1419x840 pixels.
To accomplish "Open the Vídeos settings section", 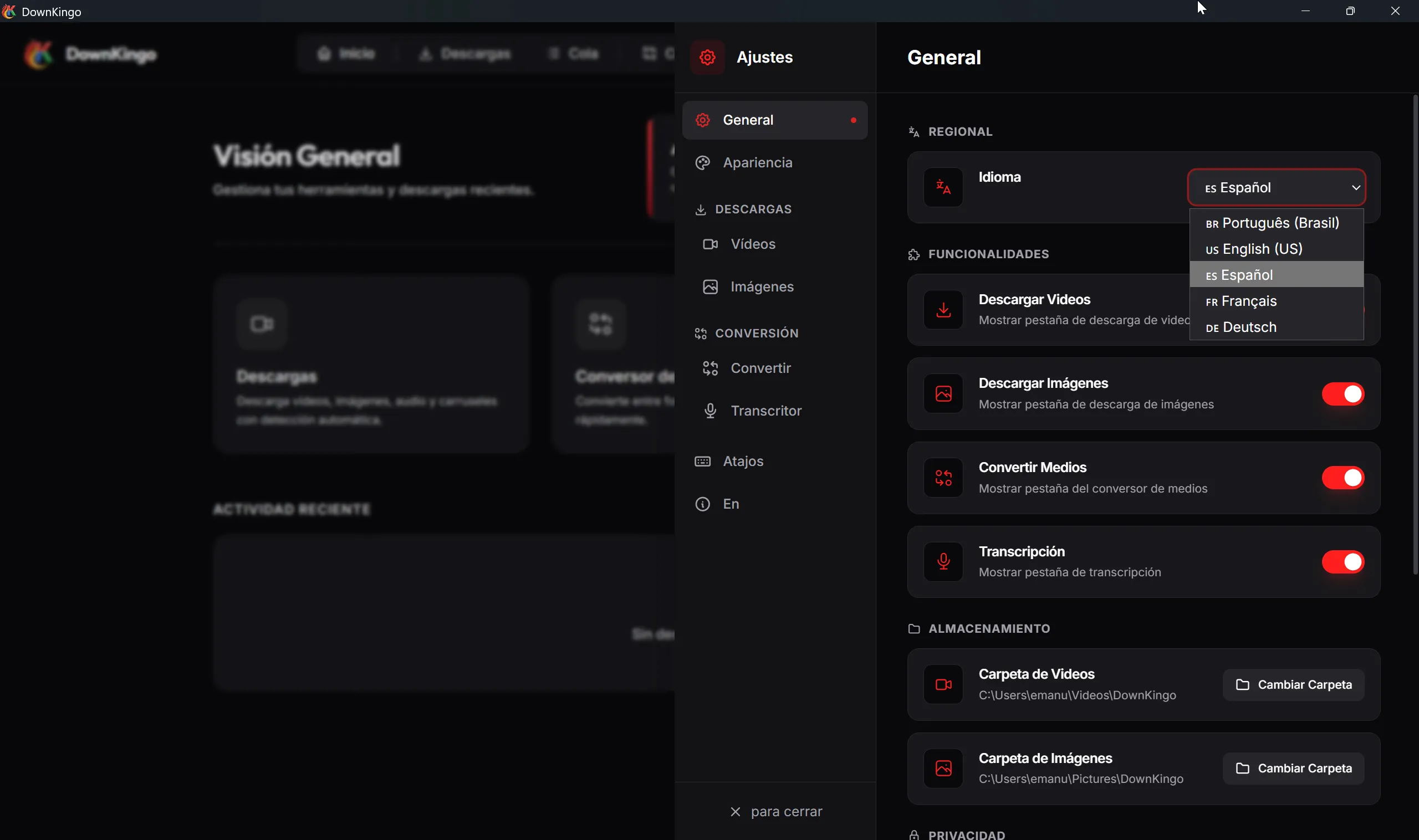I will 774,244.
